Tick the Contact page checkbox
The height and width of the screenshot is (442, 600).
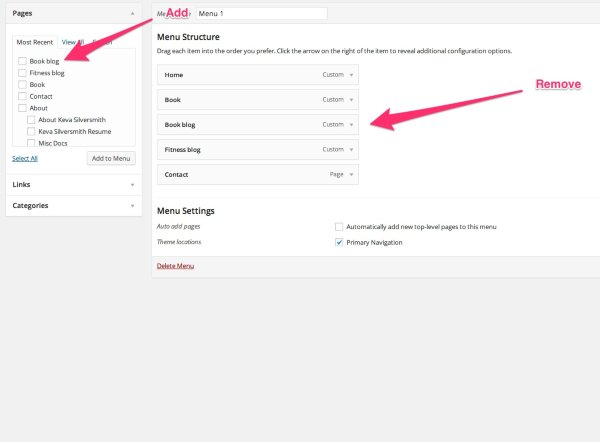(22, 97)
